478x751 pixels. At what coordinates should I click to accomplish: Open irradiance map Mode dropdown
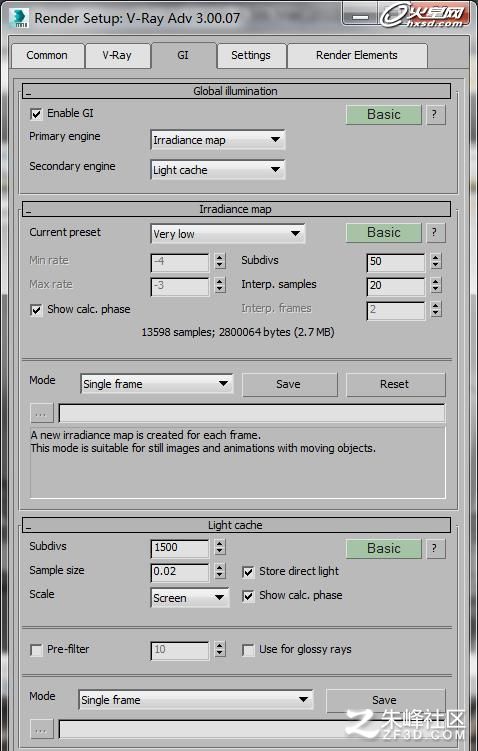[157, 384]
